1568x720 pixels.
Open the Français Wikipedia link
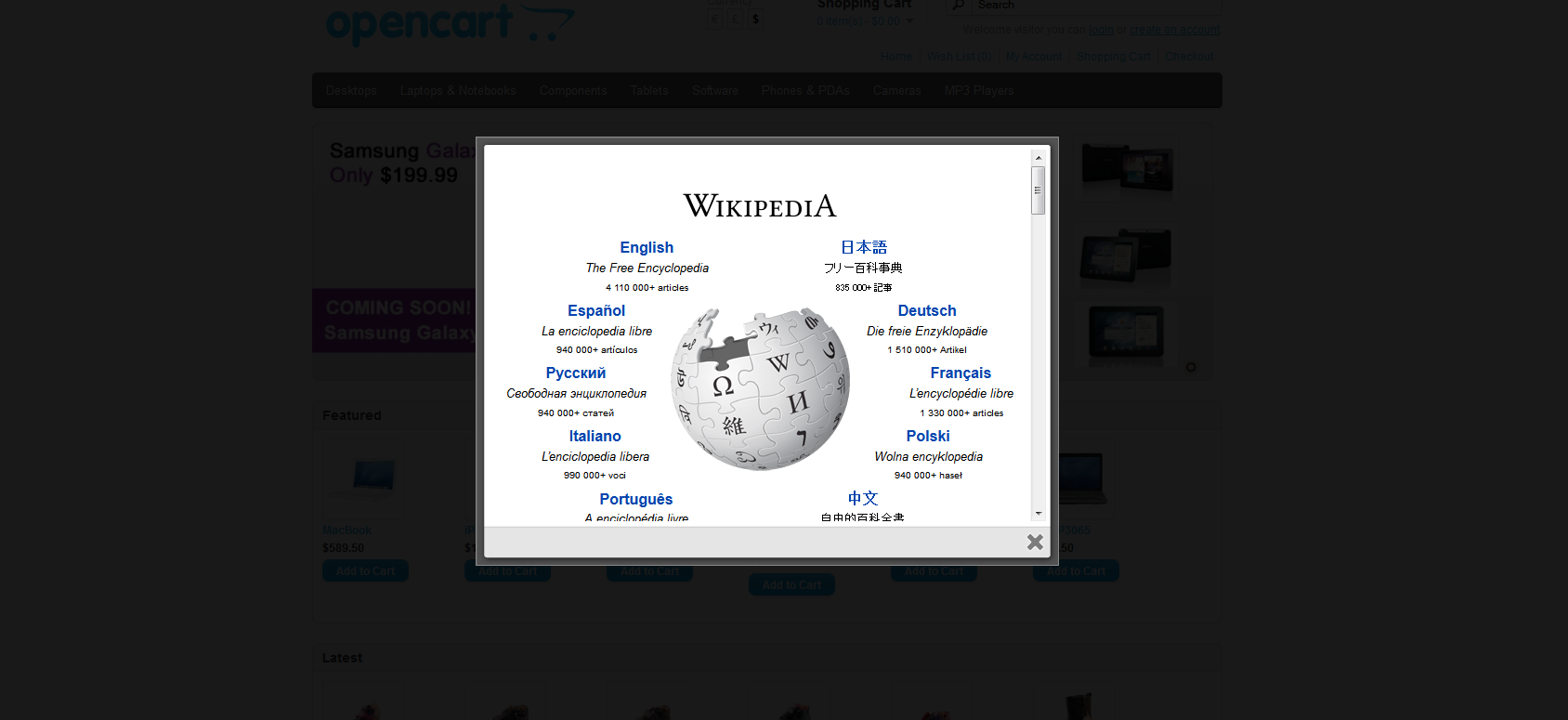pyautogui.click(x=960, y=373)
